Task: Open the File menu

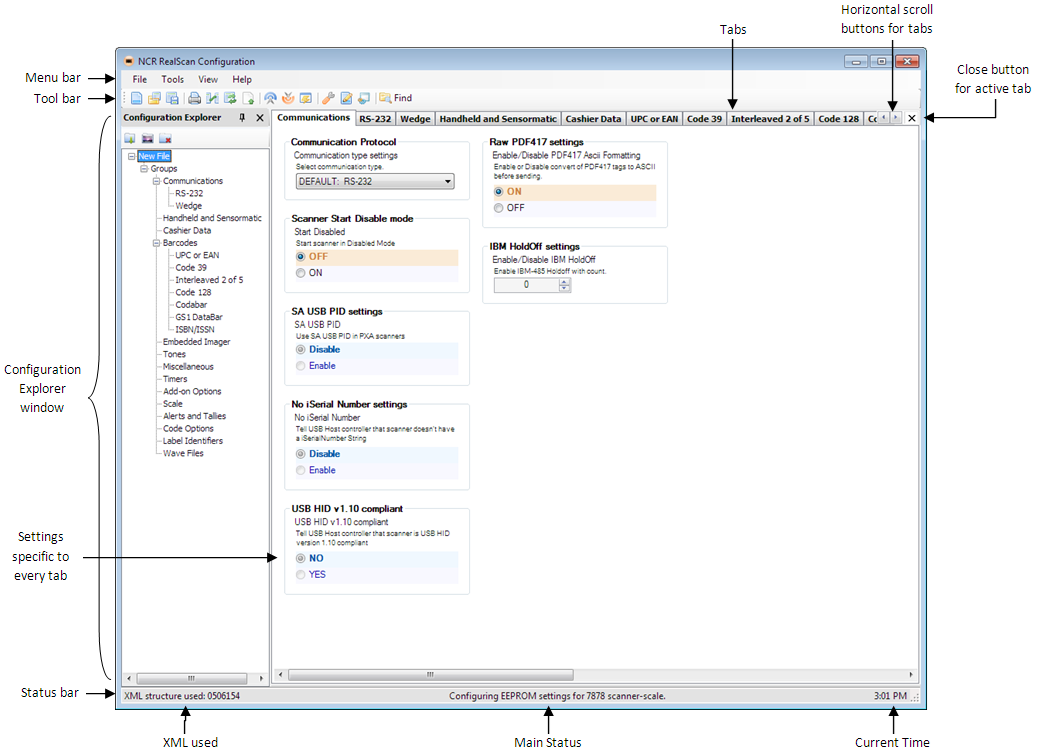Action: click(x=140, y=79)
